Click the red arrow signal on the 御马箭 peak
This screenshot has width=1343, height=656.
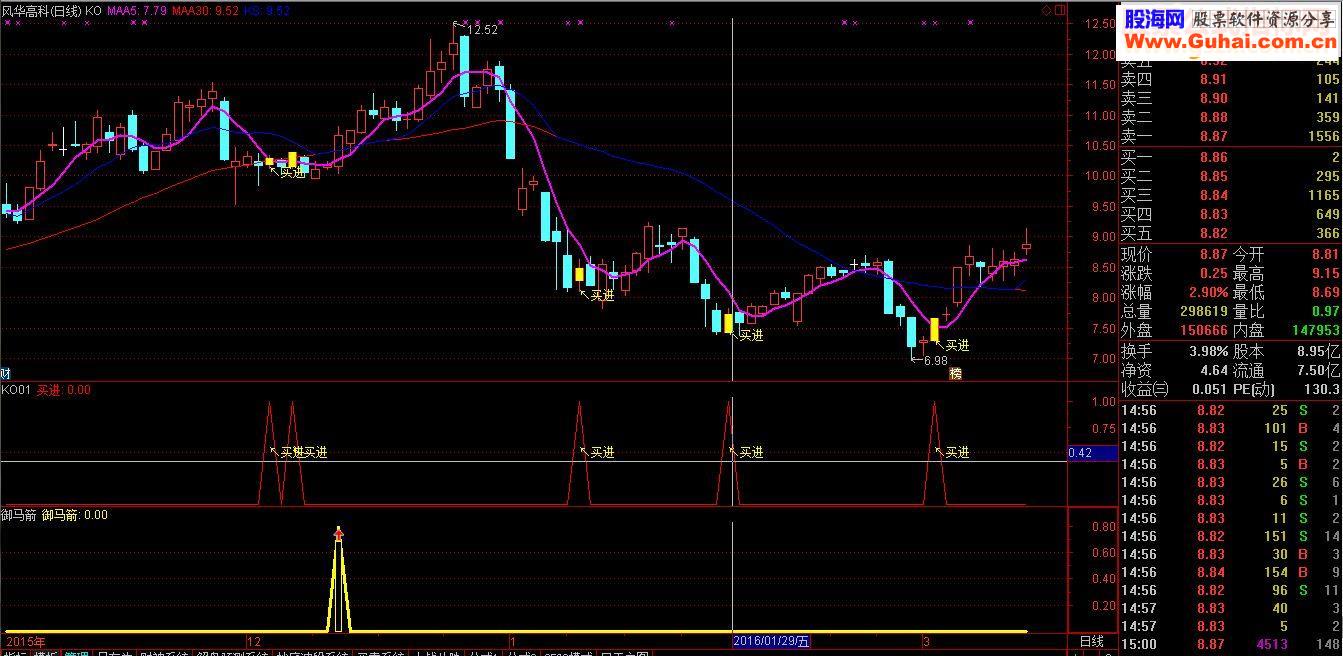[x=338, y=534]
